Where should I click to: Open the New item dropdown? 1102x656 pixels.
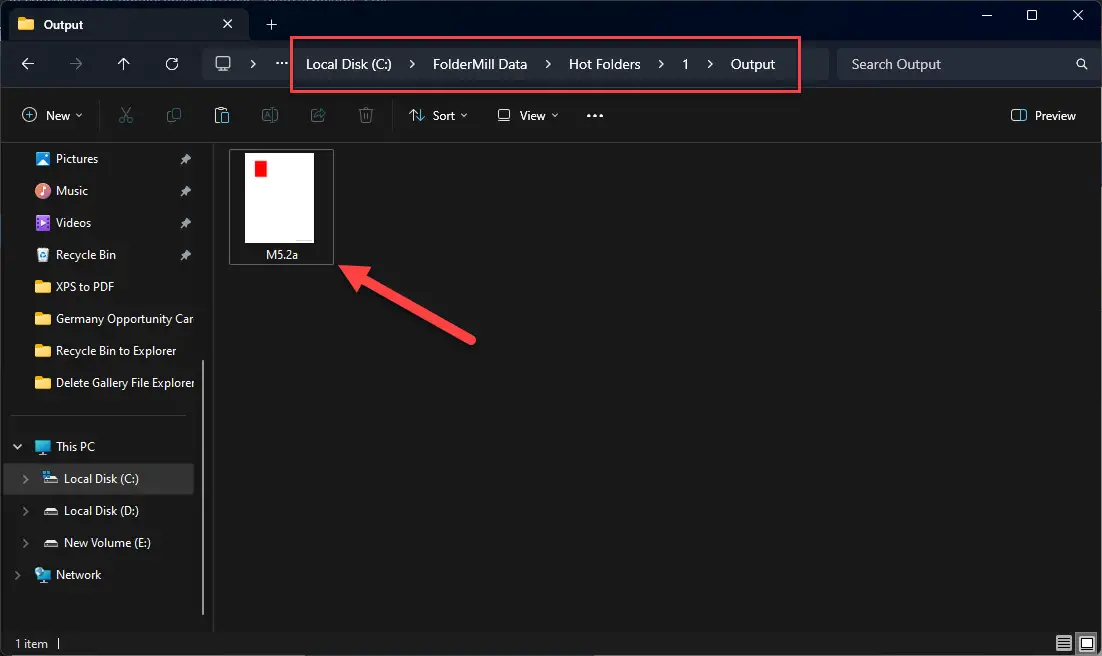[53, 115]
